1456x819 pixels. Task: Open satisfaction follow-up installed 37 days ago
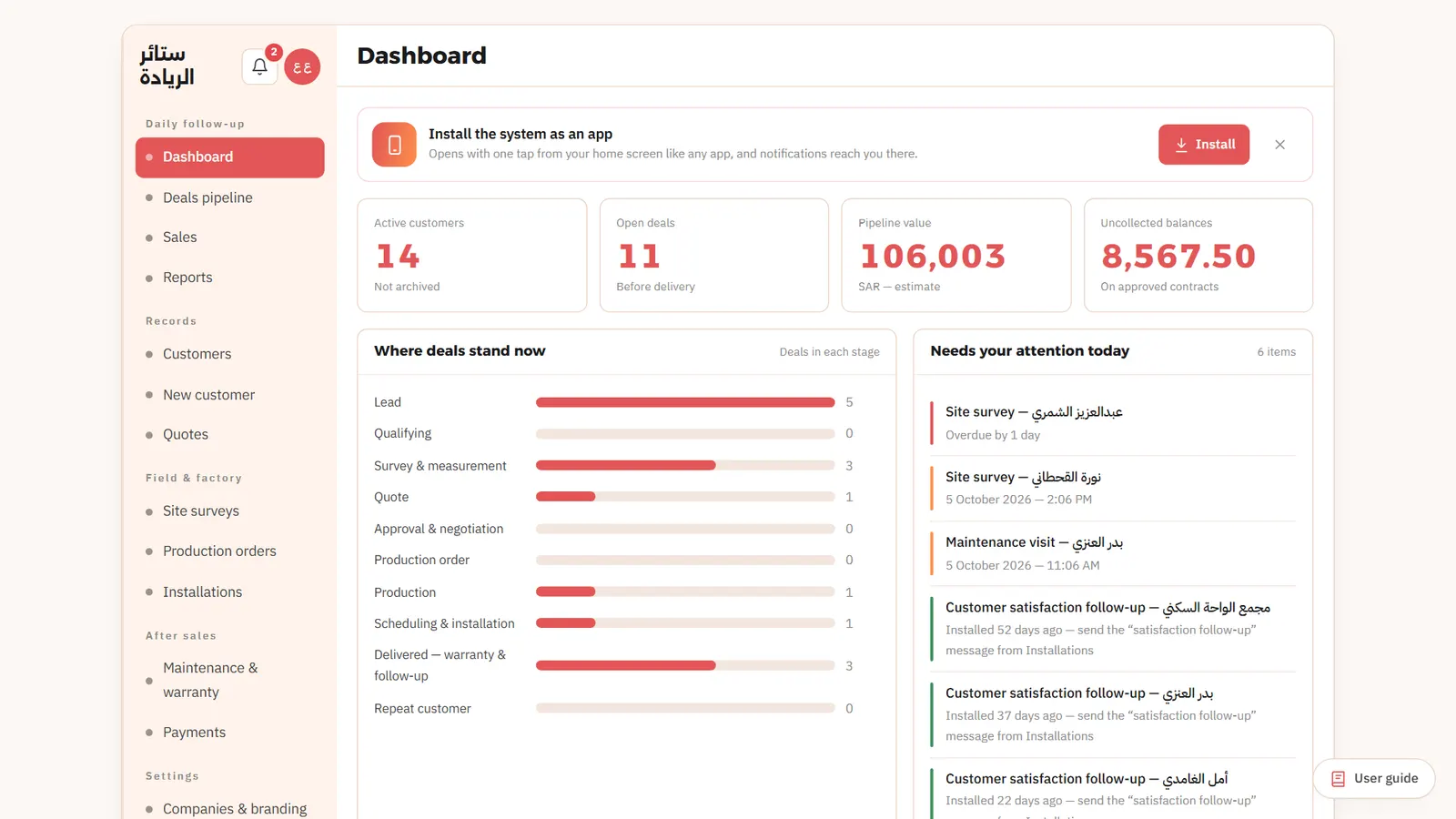(1113, 714)
